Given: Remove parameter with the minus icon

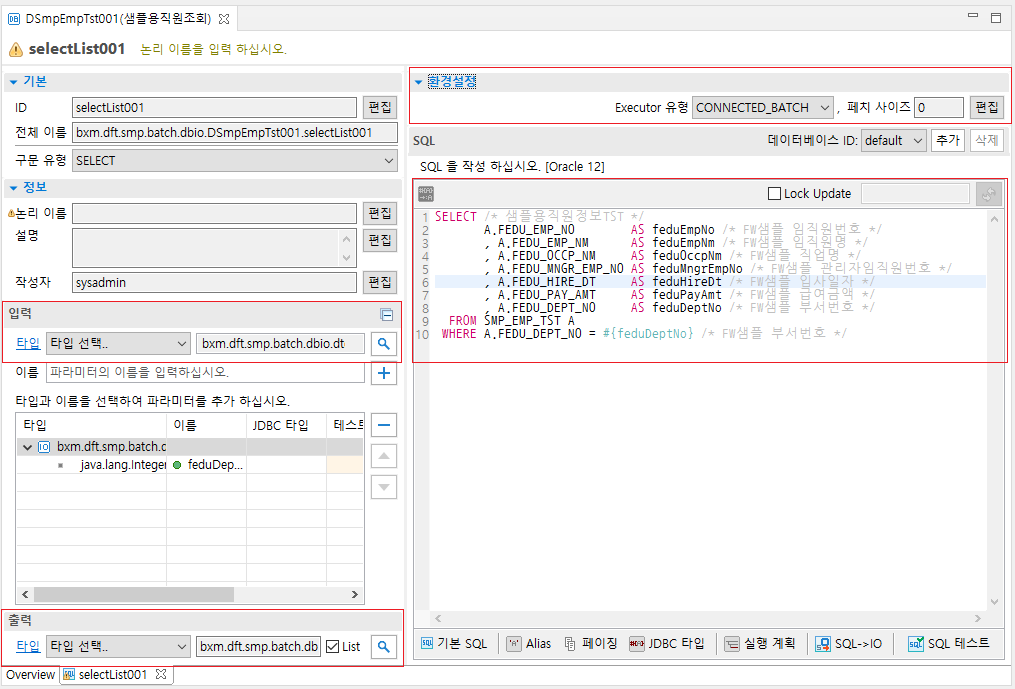Looking at the screenshot, I should pos(383,425).
